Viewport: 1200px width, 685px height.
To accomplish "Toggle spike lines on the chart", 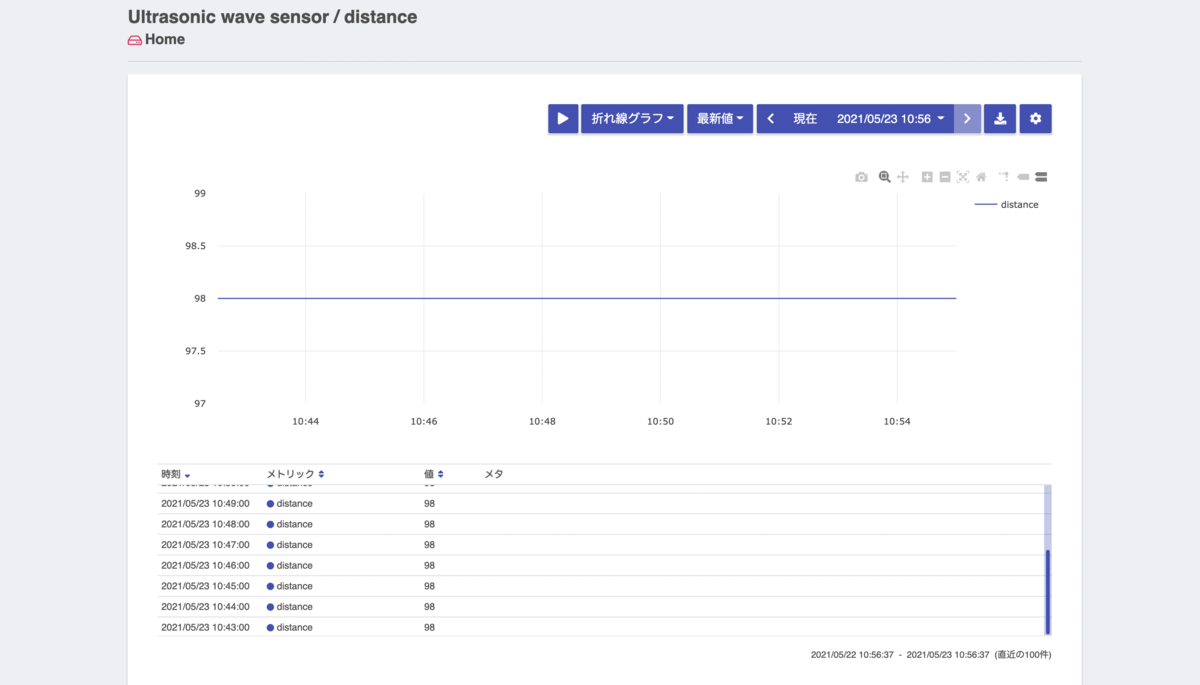I will [x=1003, y=177].
